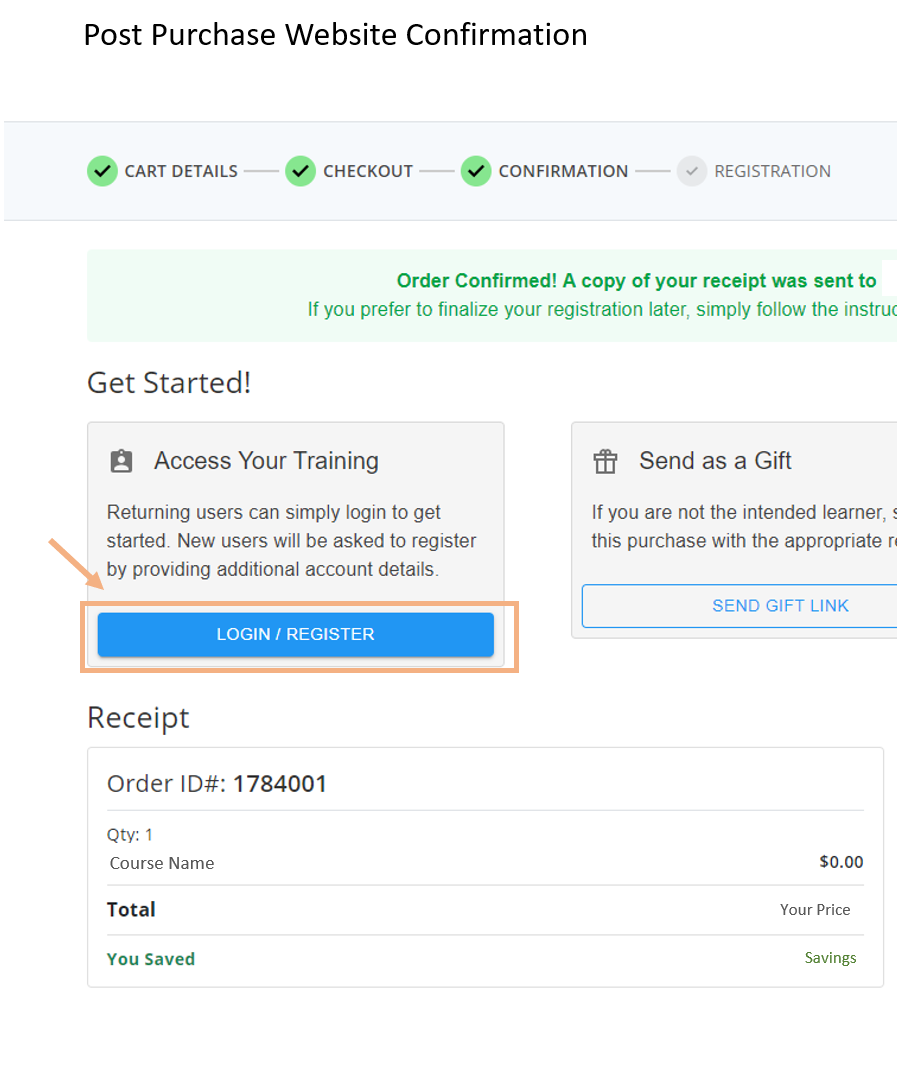Click the Access Your Training badge icon
897x1066 pixels.
point(121,461)
